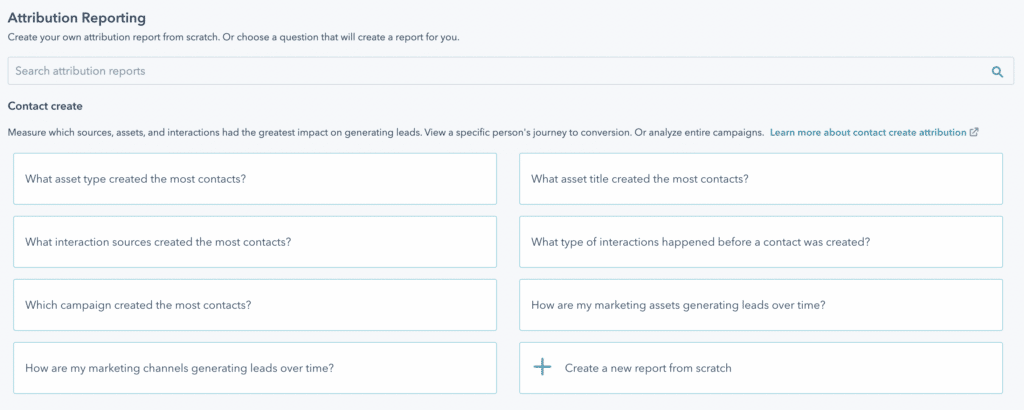
Task: Click the 'Measure which sources, assets' description text
Action: point(386,132)
